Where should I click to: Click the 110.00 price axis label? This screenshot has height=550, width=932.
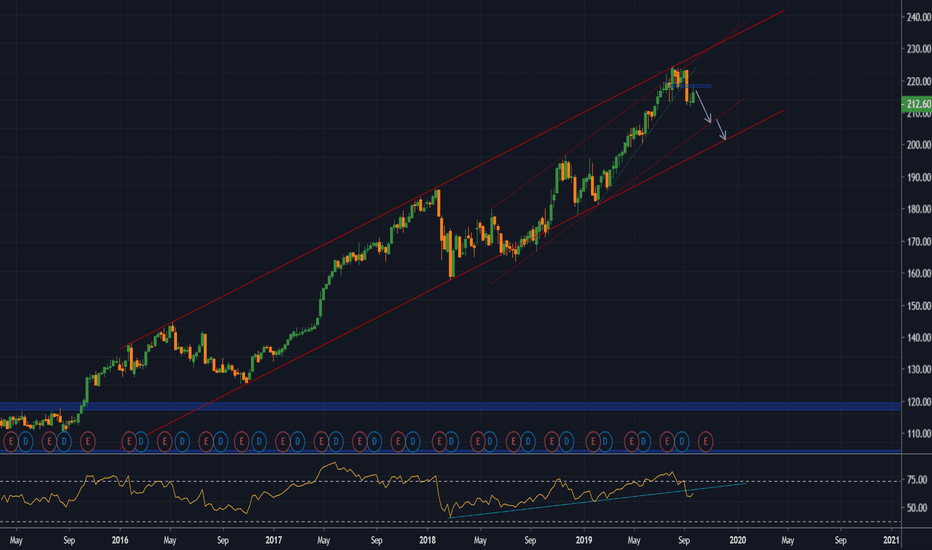tap(918, 434)
